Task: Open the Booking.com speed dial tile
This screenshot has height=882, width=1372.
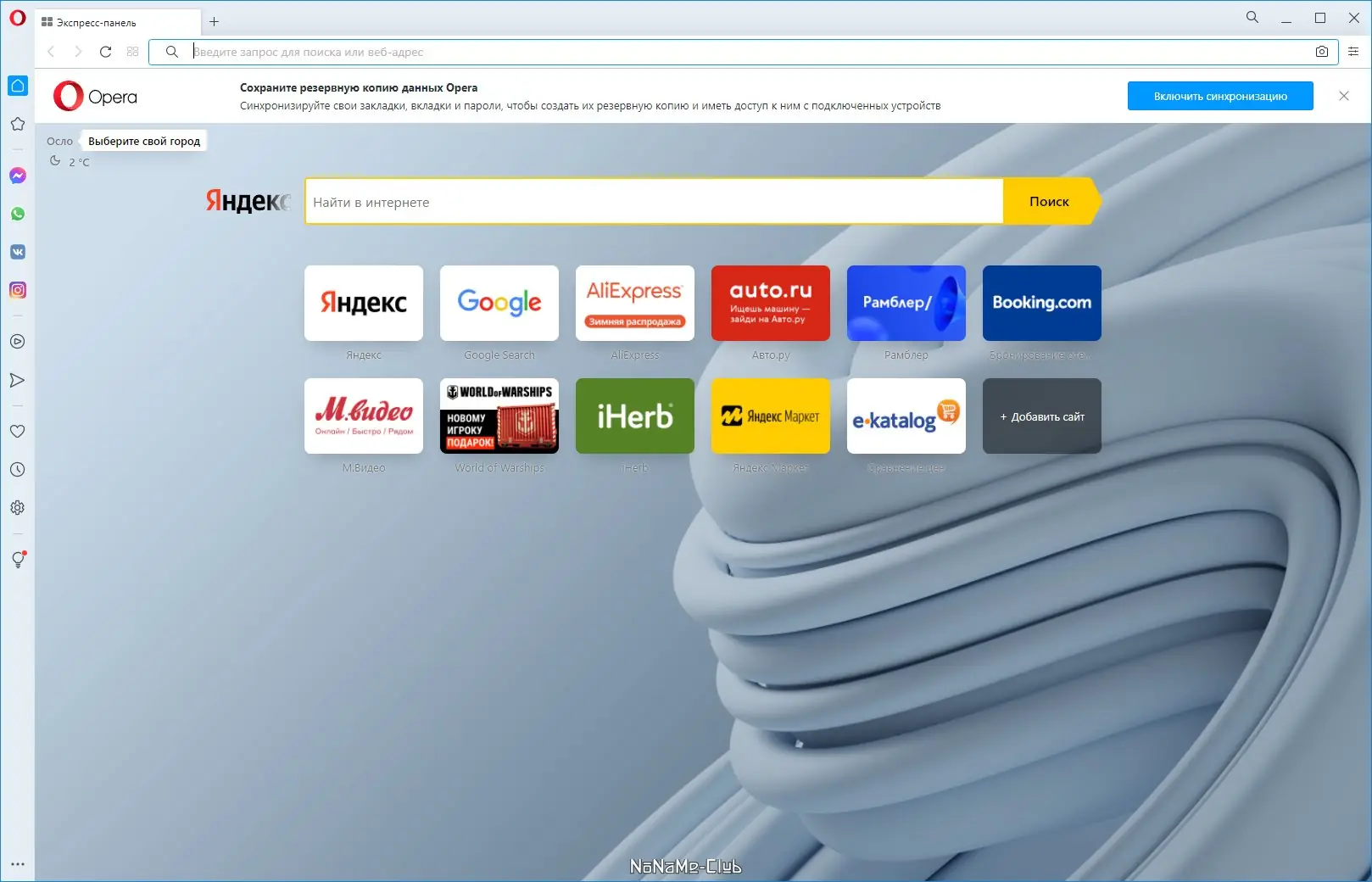Action: coord(1042,303)
